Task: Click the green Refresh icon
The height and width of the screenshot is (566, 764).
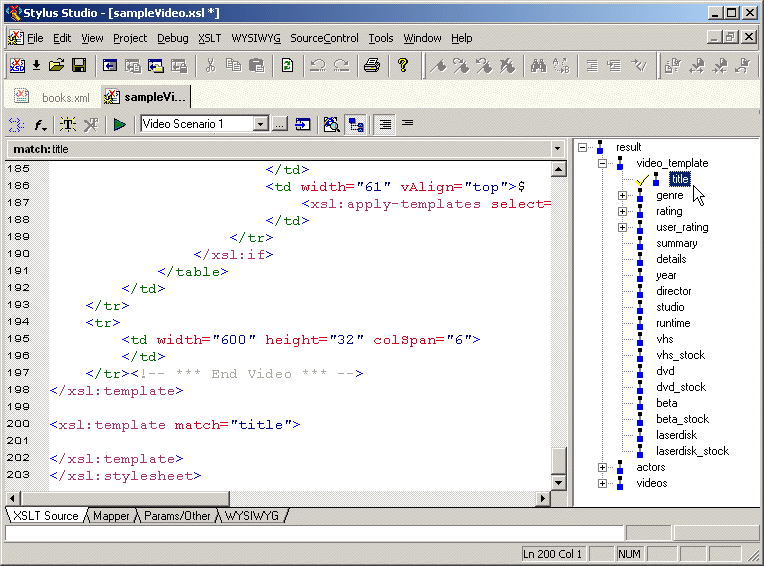Action: (x=287, y=66)
